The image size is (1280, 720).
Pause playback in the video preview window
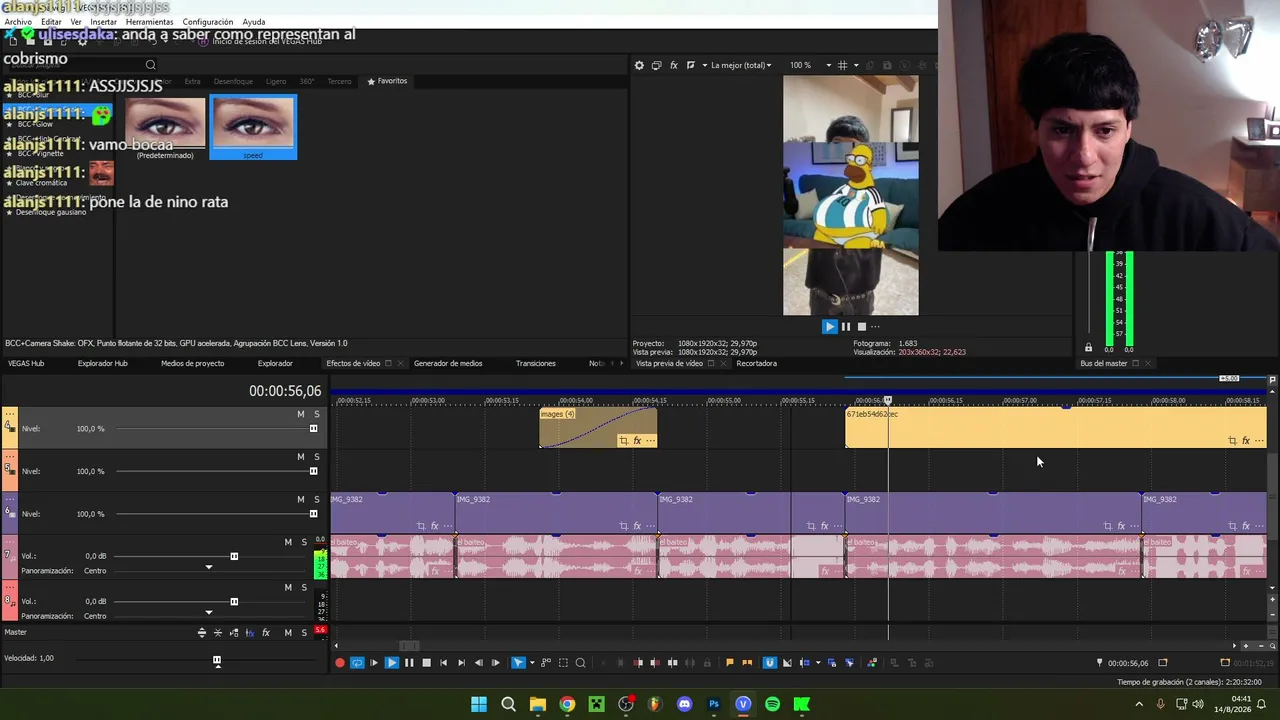pyautogui.click(x=845, y=326)
